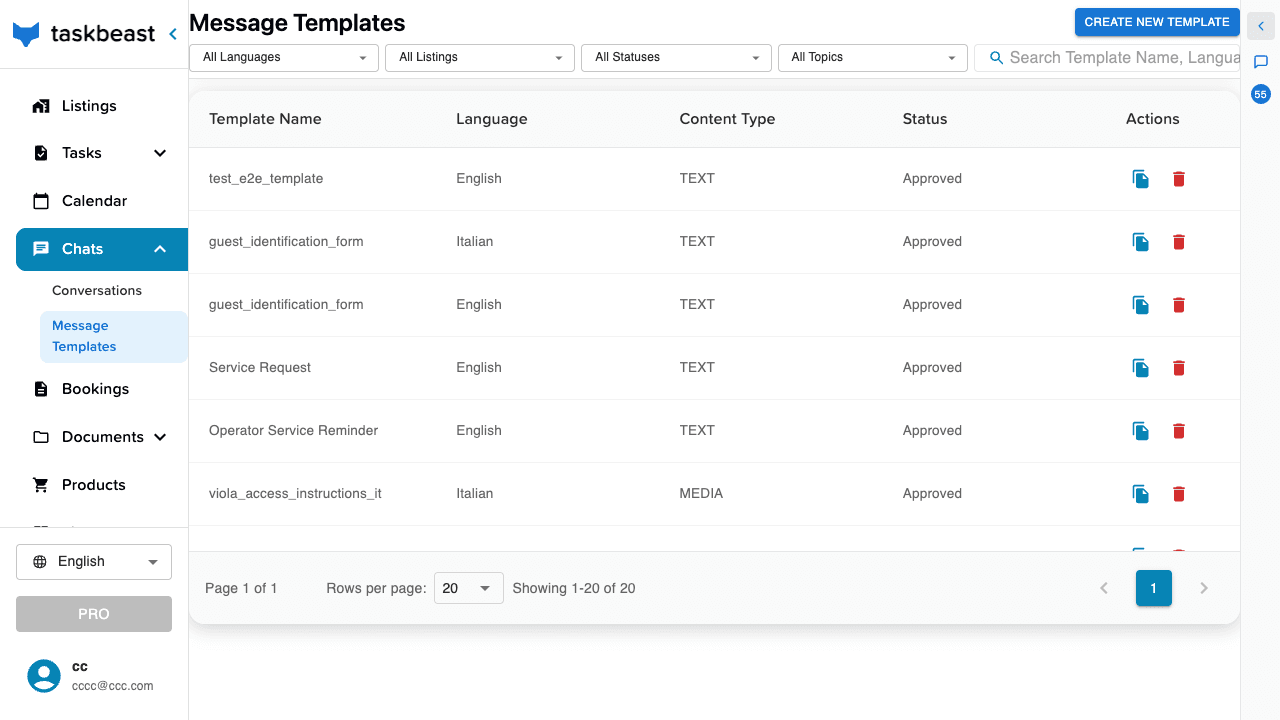The image size is (1280, 720).
Task: Click the viola_access_instructions_it name
Action: 295,494
